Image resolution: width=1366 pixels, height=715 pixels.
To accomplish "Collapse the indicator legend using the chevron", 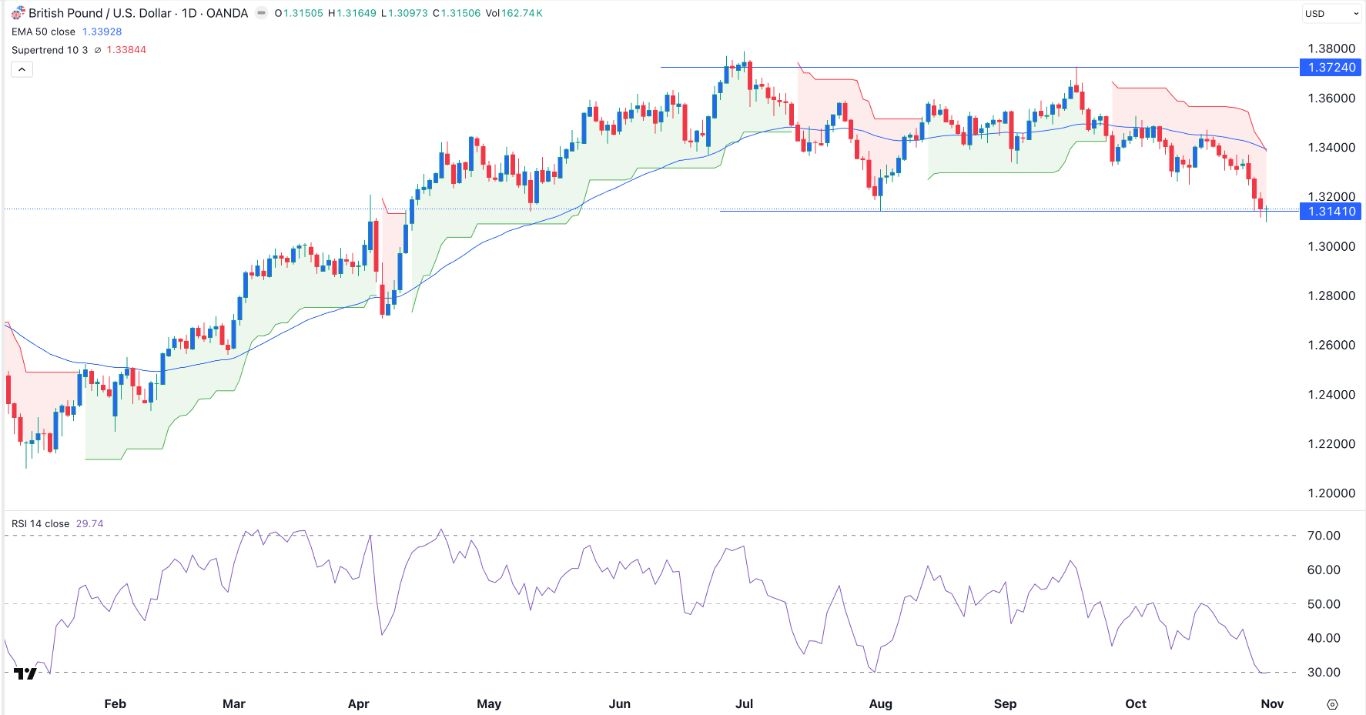I will pos(21,68).
